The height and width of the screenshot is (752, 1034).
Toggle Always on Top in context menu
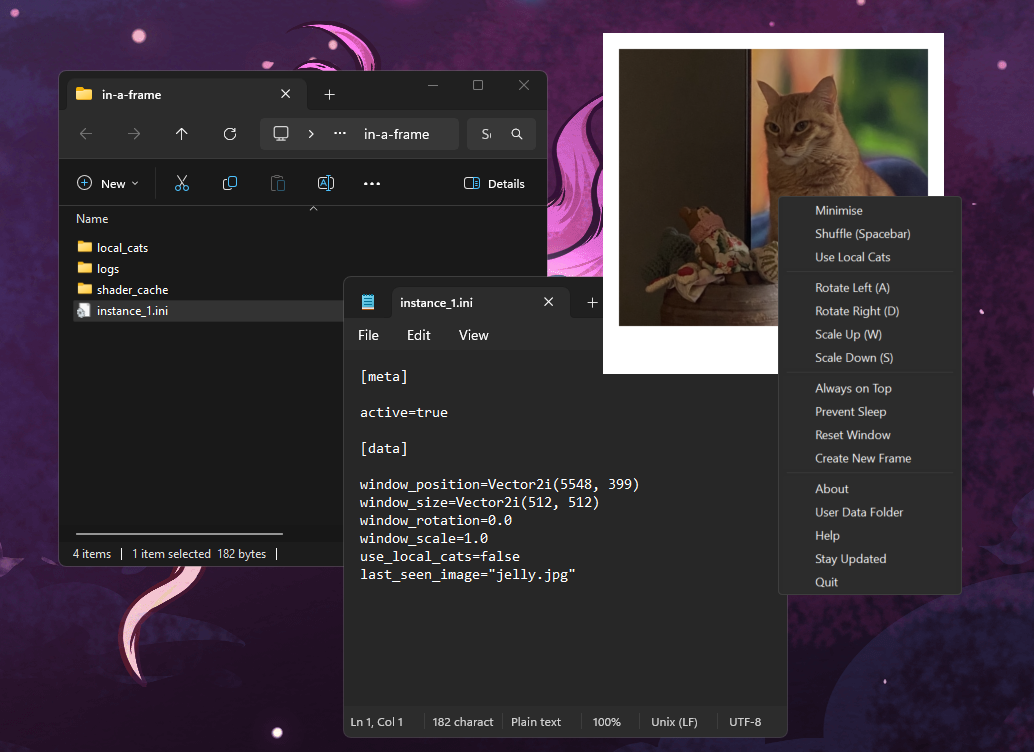pos(853,389)
